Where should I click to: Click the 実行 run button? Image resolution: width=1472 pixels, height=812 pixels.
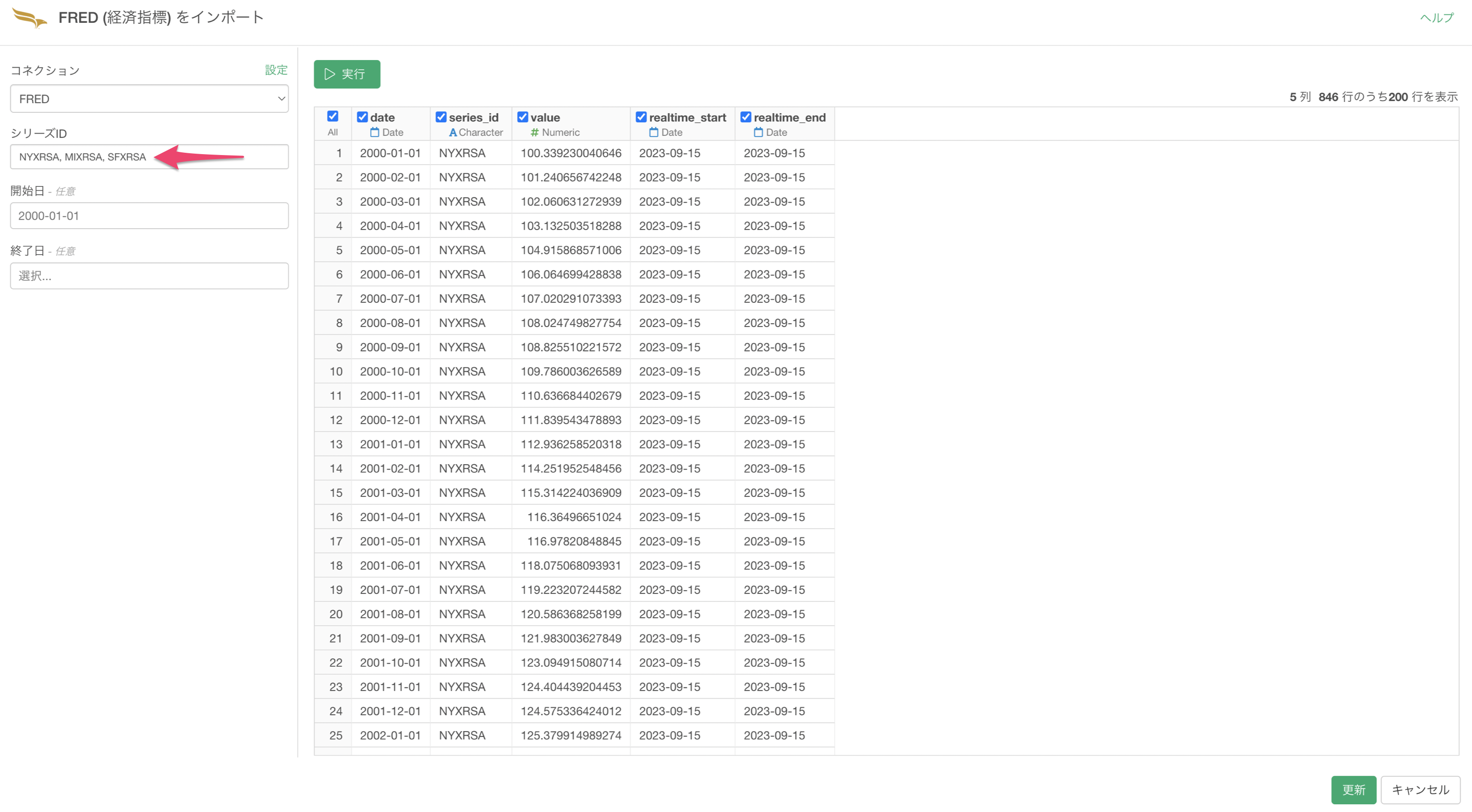347,74
